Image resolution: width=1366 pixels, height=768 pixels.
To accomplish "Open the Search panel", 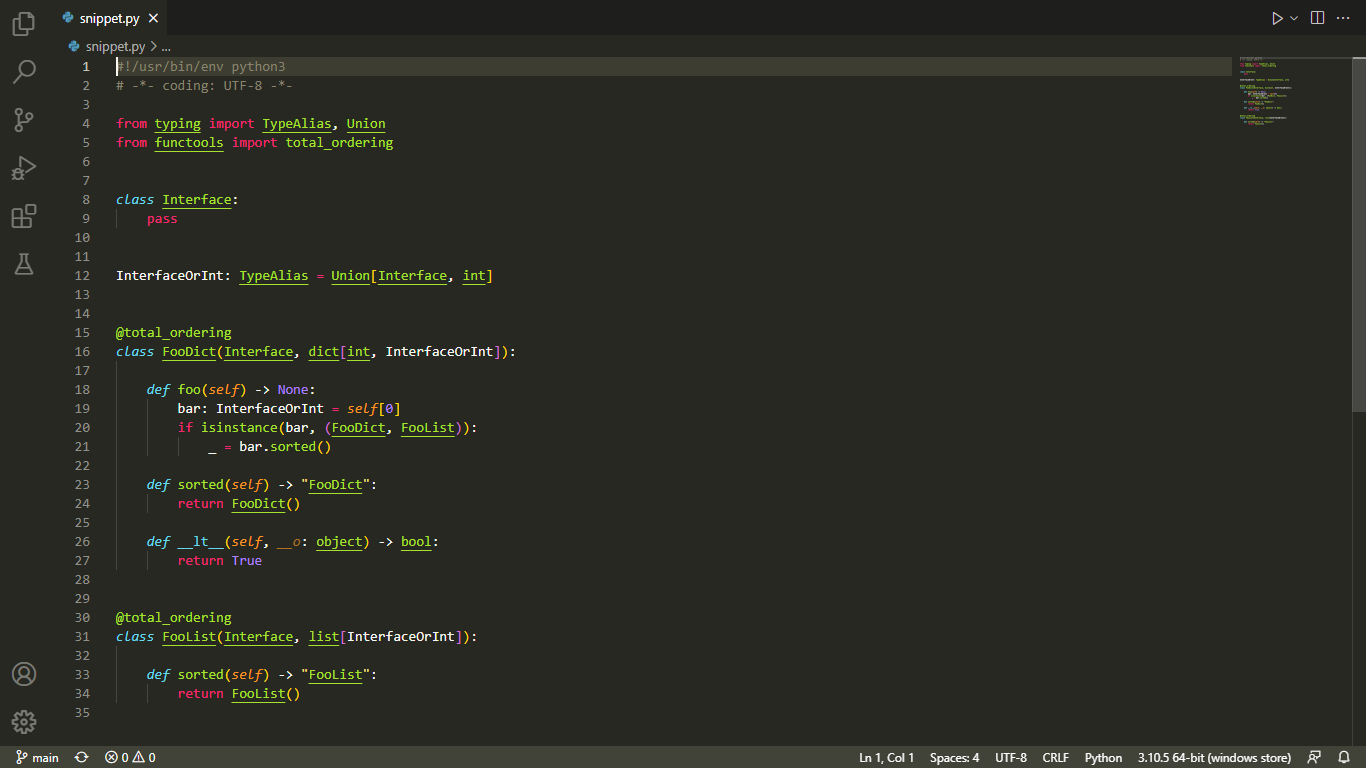I will (23, 72).
